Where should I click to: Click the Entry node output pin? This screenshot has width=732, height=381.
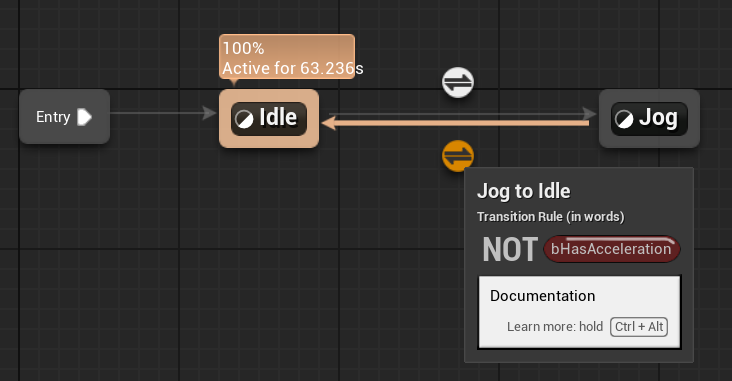pos(84,117)
